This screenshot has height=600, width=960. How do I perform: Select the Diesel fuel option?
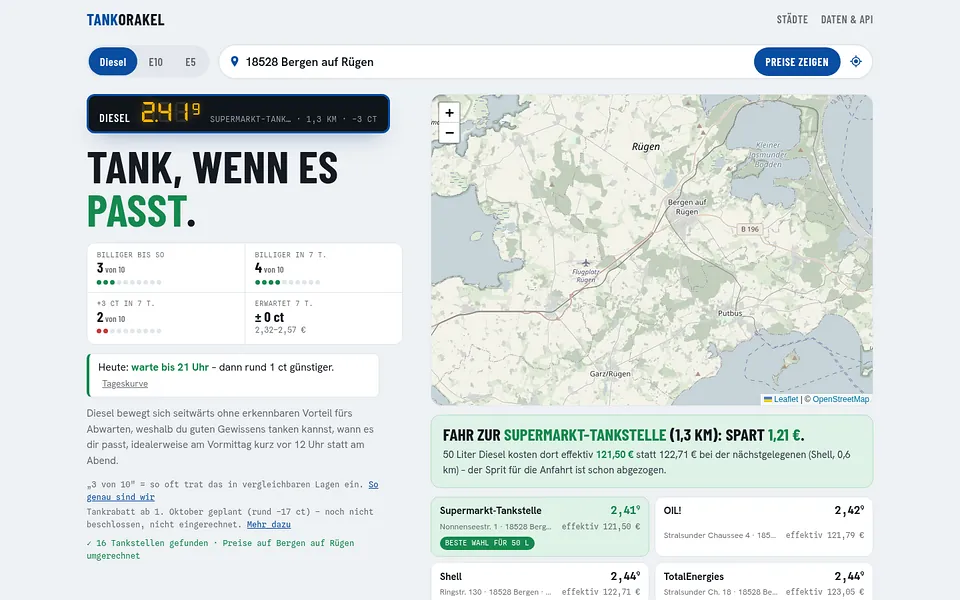[x=113, y=62]
